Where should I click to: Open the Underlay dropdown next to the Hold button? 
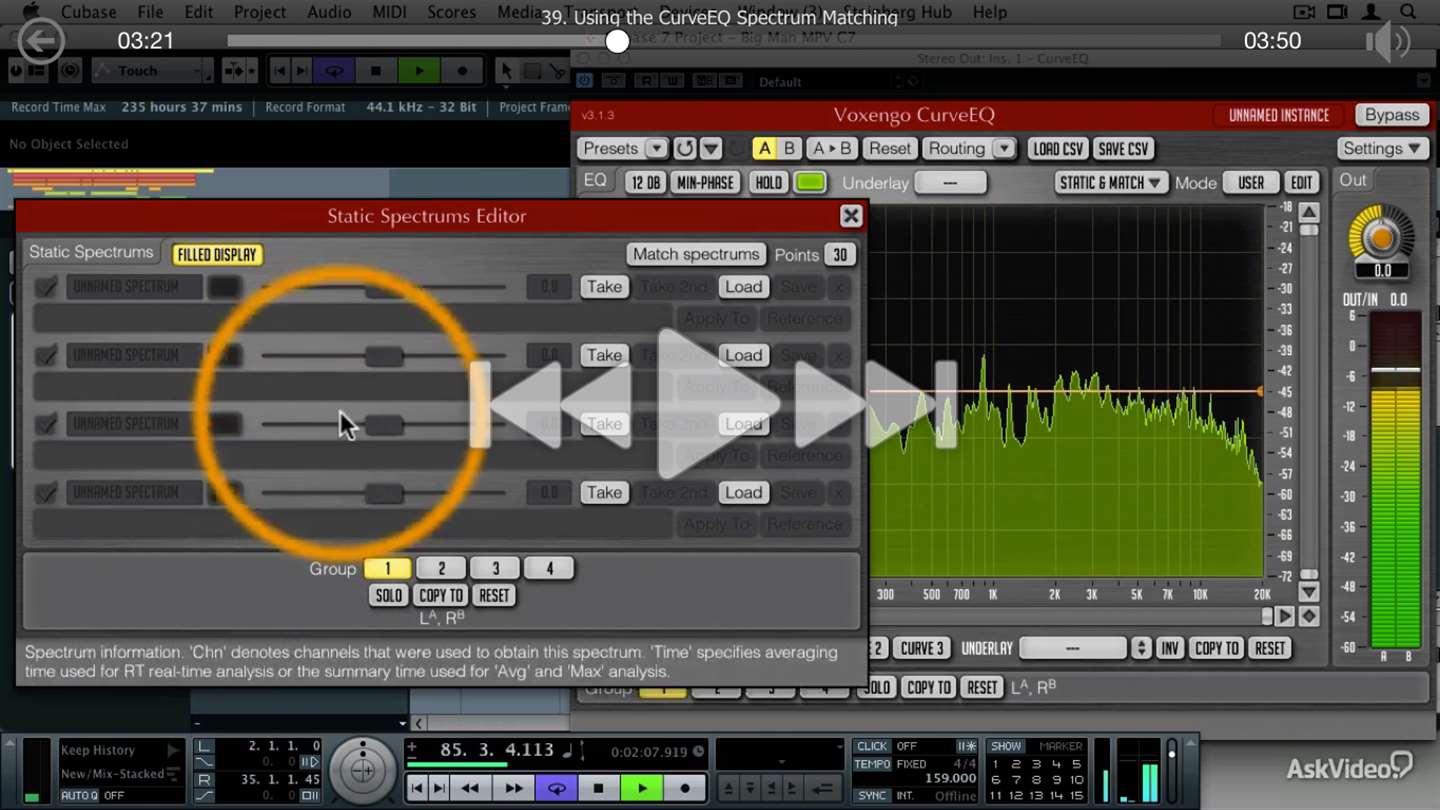[950, 183]
